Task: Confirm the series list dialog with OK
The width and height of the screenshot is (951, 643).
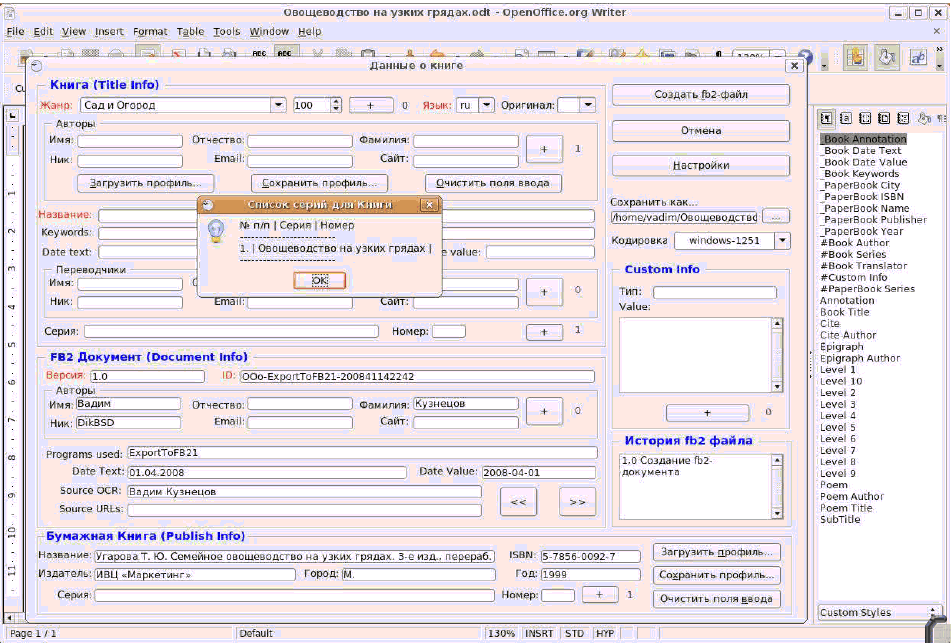Action: click(320, 280)
